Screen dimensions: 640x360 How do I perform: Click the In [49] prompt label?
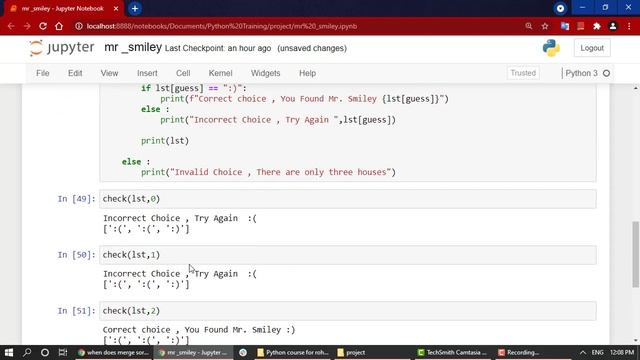pyautogui.click(x=76, y=199)
